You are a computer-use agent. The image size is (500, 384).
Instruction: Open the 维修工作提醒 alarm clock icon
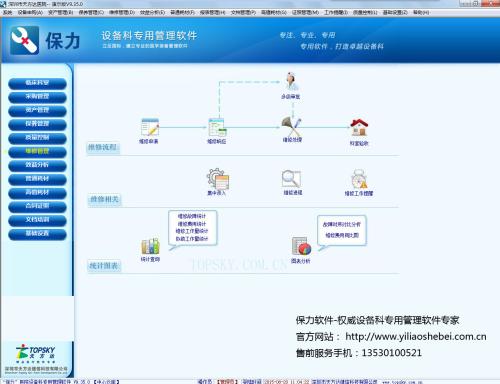[x=359, y=179]
